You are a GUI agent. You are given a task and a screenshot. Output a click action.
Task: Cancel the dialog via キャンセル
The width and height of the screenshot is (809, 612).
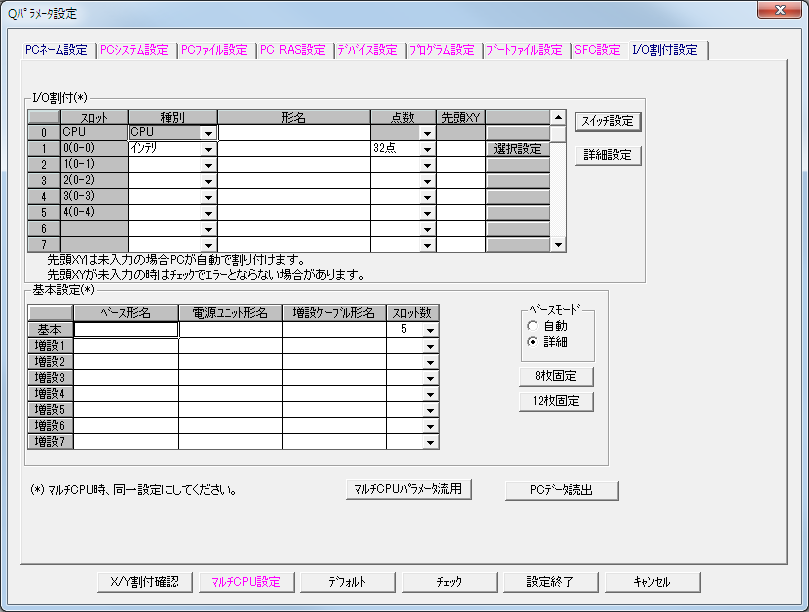point(652,582)
